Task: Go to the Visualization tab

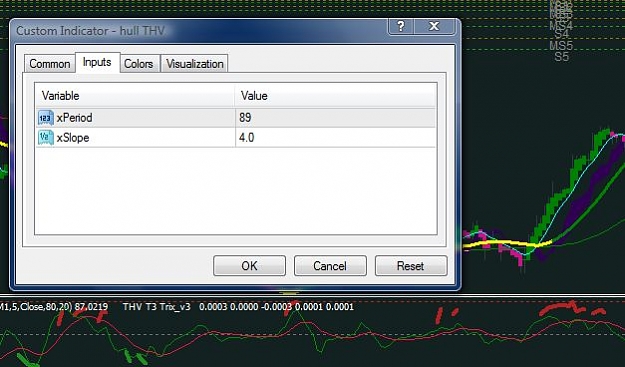Action: pyautogui.click(x=195, y=64)
